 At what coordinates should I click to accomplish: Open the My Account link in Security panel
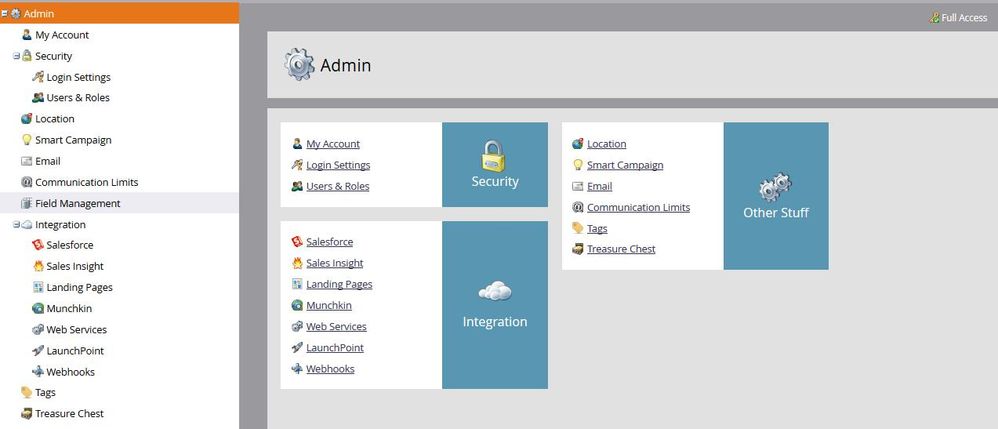point(332,144)
